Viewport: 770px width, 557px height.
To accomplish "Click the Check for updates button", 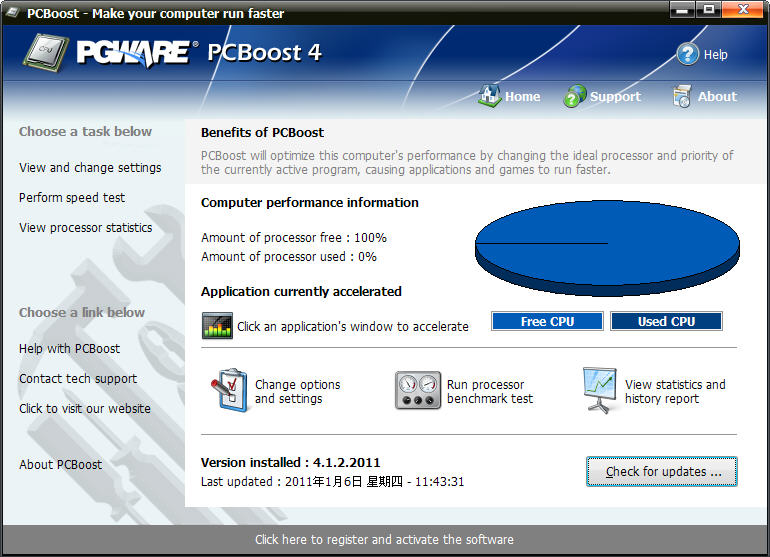I will [661, 472].
